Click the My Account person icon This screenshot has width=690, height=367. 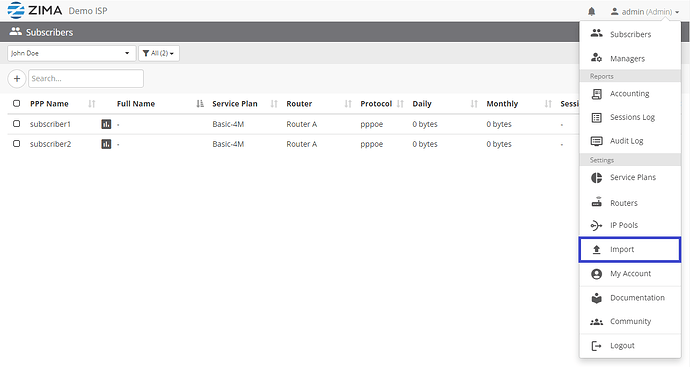click(x=596, y=274)
